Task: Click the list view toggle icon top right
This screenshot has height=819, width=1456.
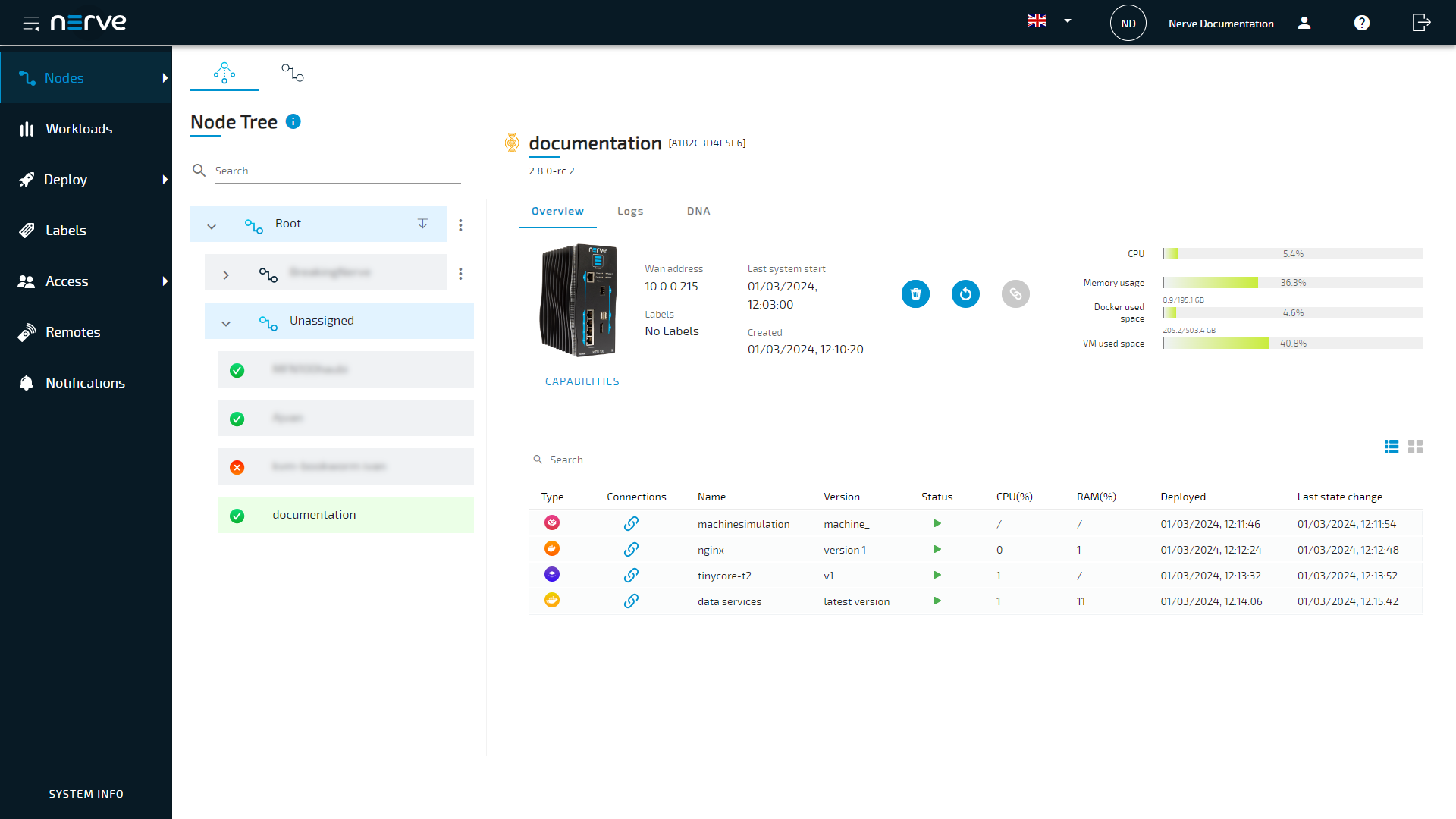Action: (1391, 447)
